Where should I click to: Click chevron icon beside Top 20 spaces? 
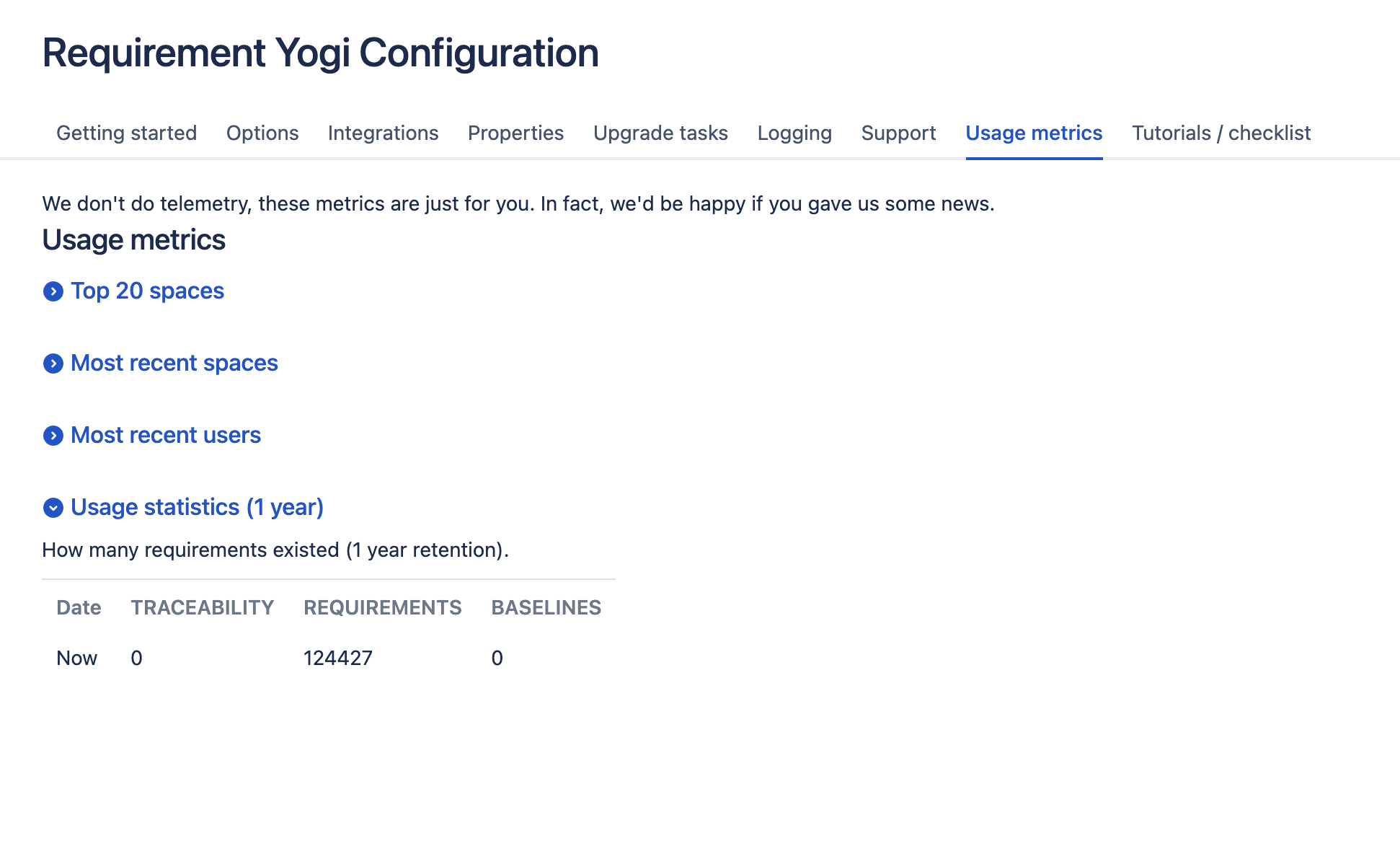click(53, 291)
